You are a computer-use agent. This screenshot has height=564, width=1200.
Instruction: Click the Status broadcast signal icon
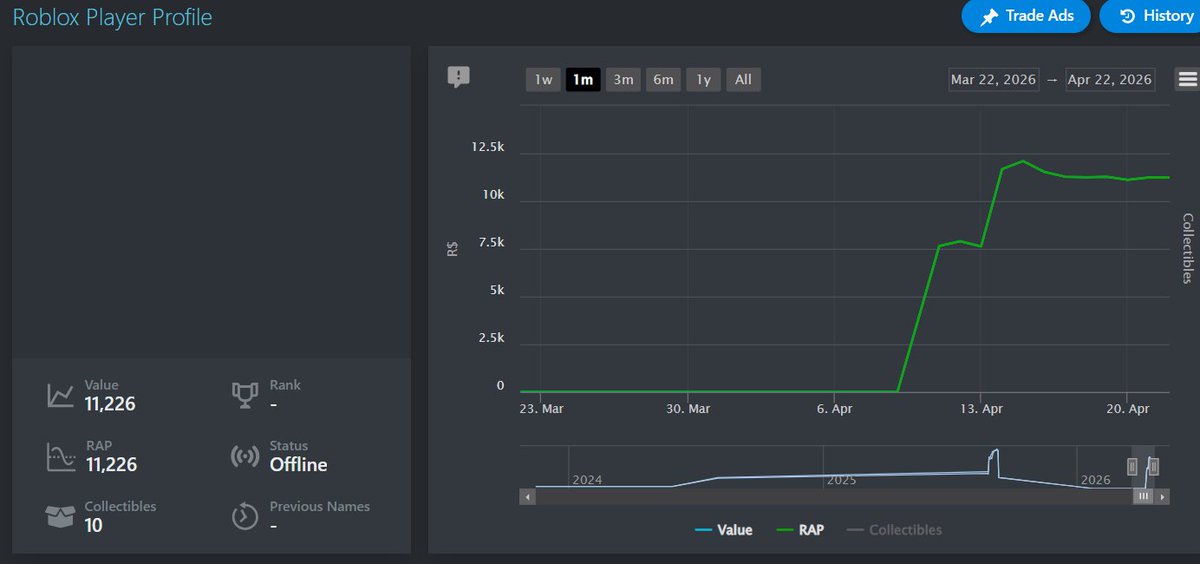point(244,457)
